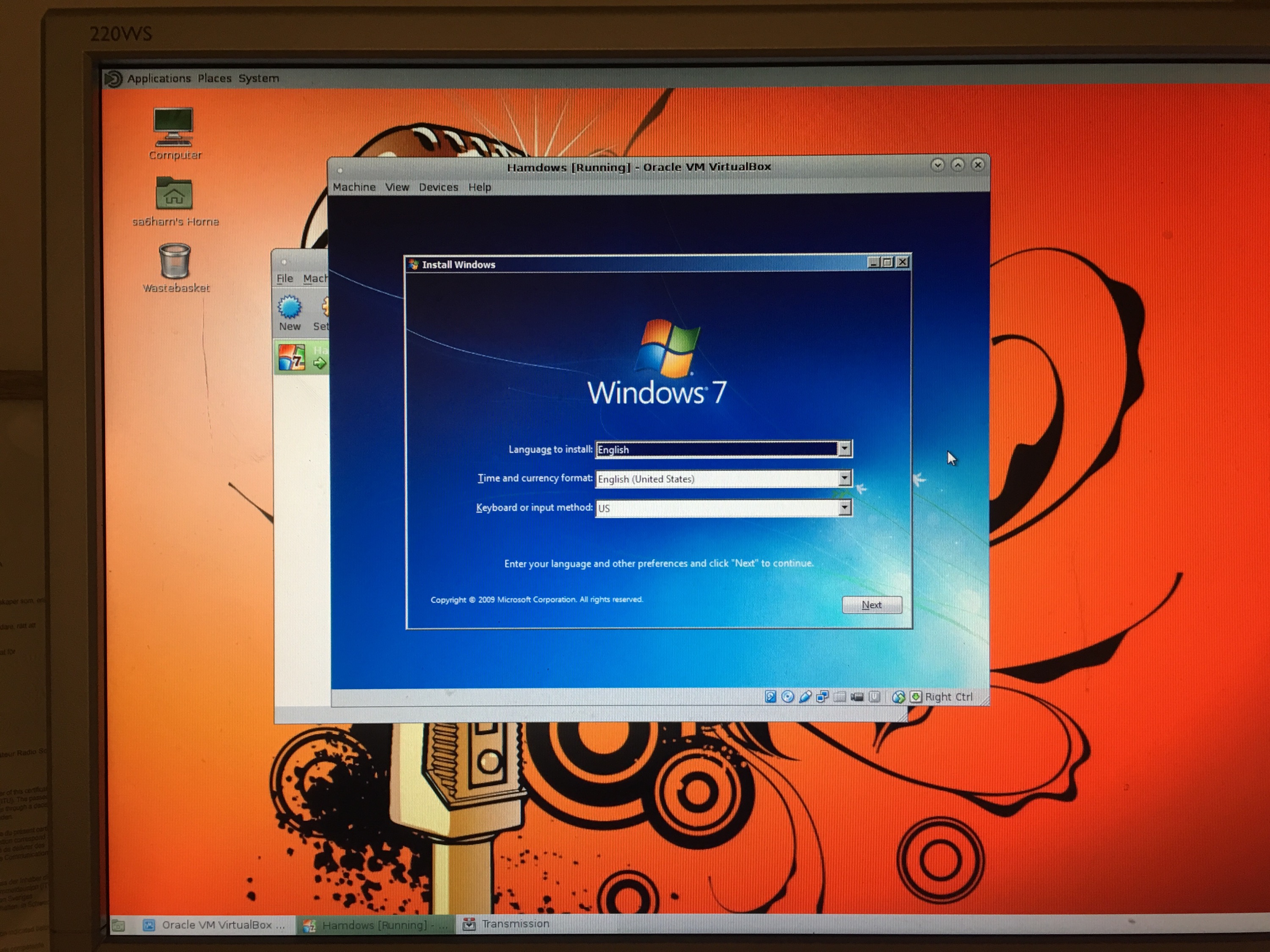Screen dimensions: 1270x952
Task: Open the View menu in VirtualBox
Action: 397,187
